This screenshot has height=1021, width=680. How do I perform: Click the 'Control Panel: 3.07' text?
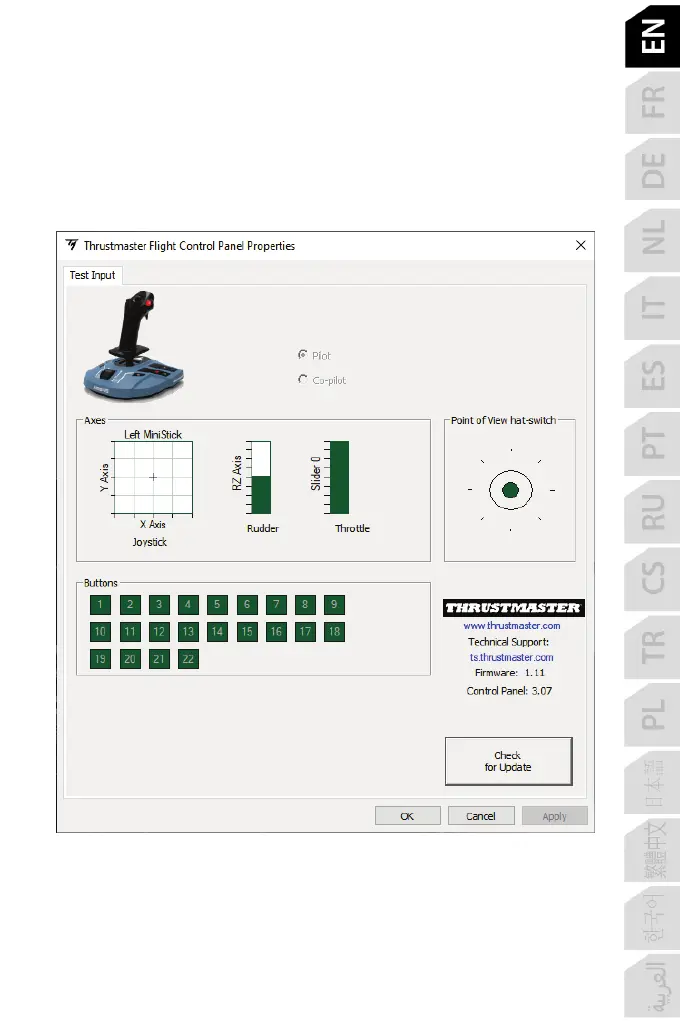pos(509,692)
